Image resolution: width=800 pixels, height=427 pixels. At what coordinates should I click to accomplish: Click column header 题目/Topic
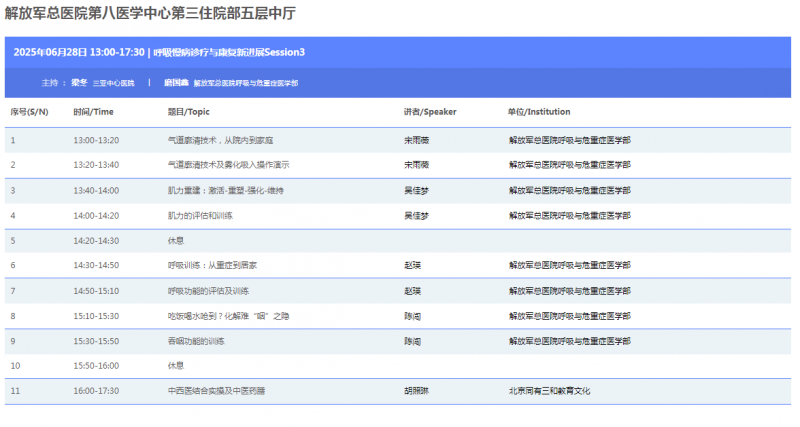point(188,112)
